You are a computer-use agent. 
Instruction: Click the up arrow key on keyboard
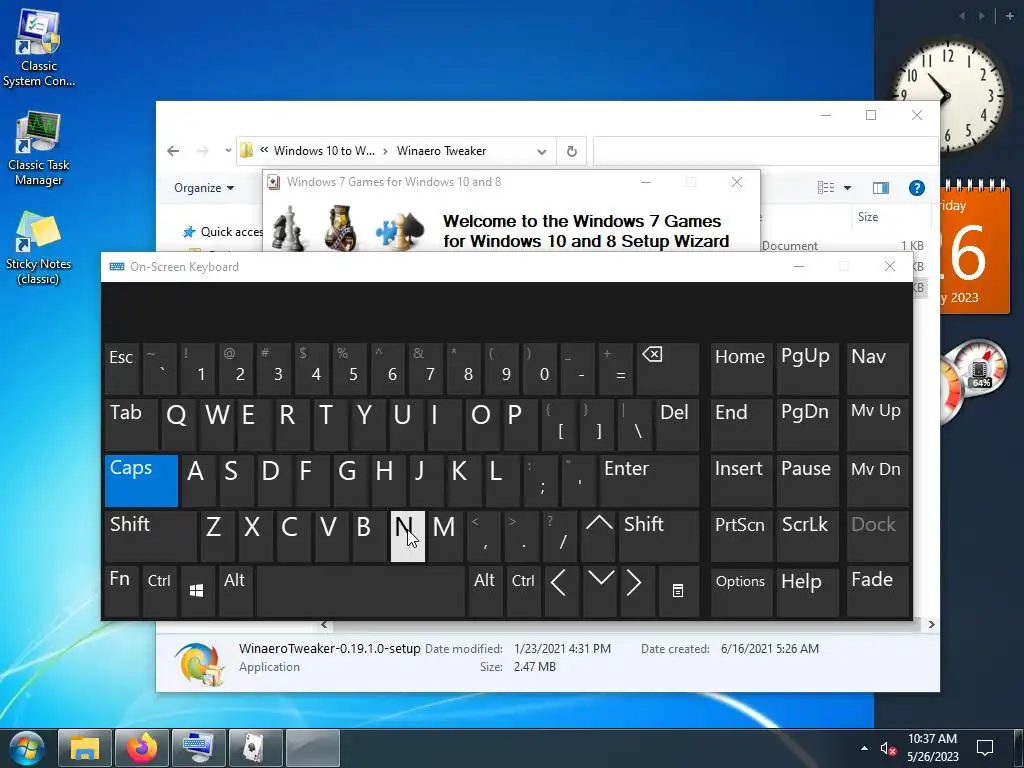(x=599, y=536)
